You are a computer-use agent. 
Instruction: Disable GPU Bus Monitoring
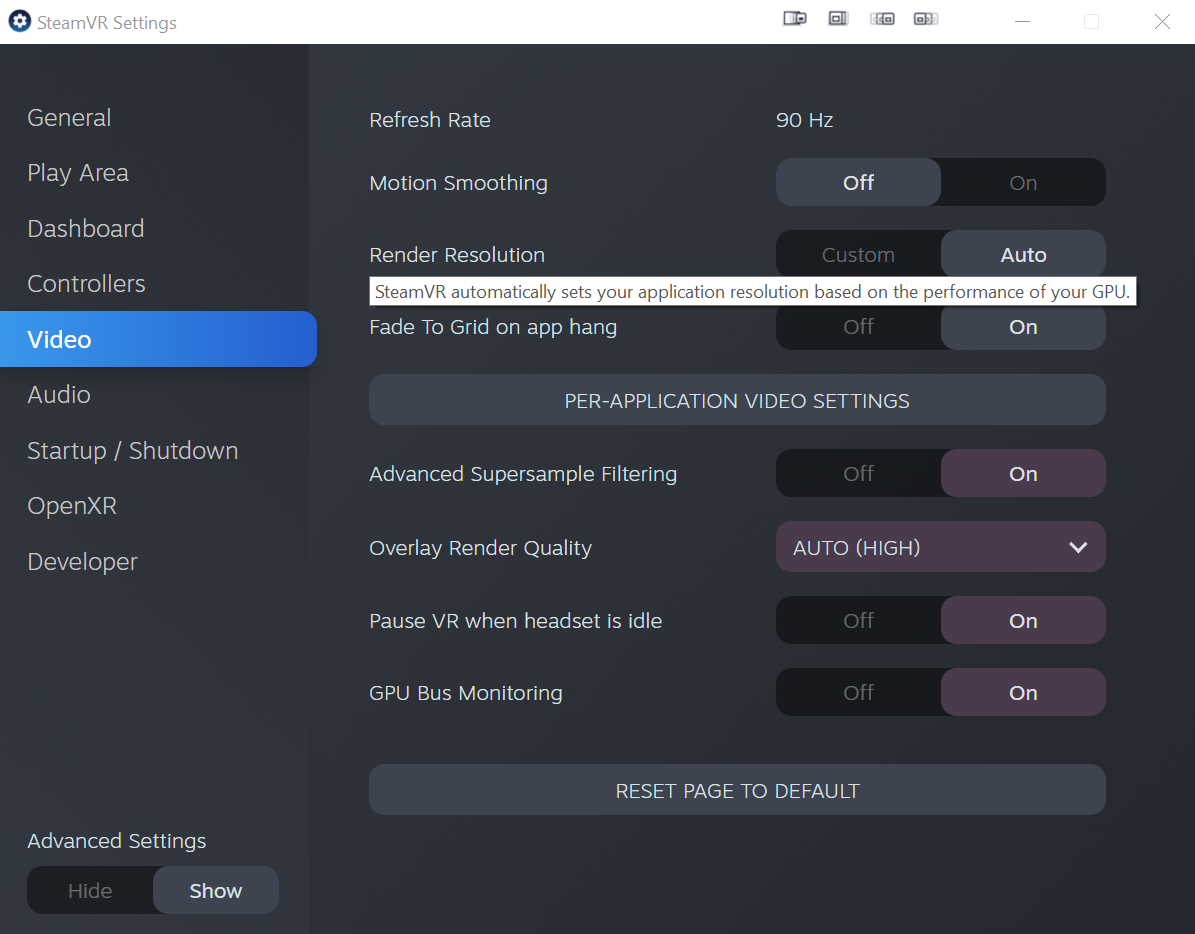click(x=858, y=693)
